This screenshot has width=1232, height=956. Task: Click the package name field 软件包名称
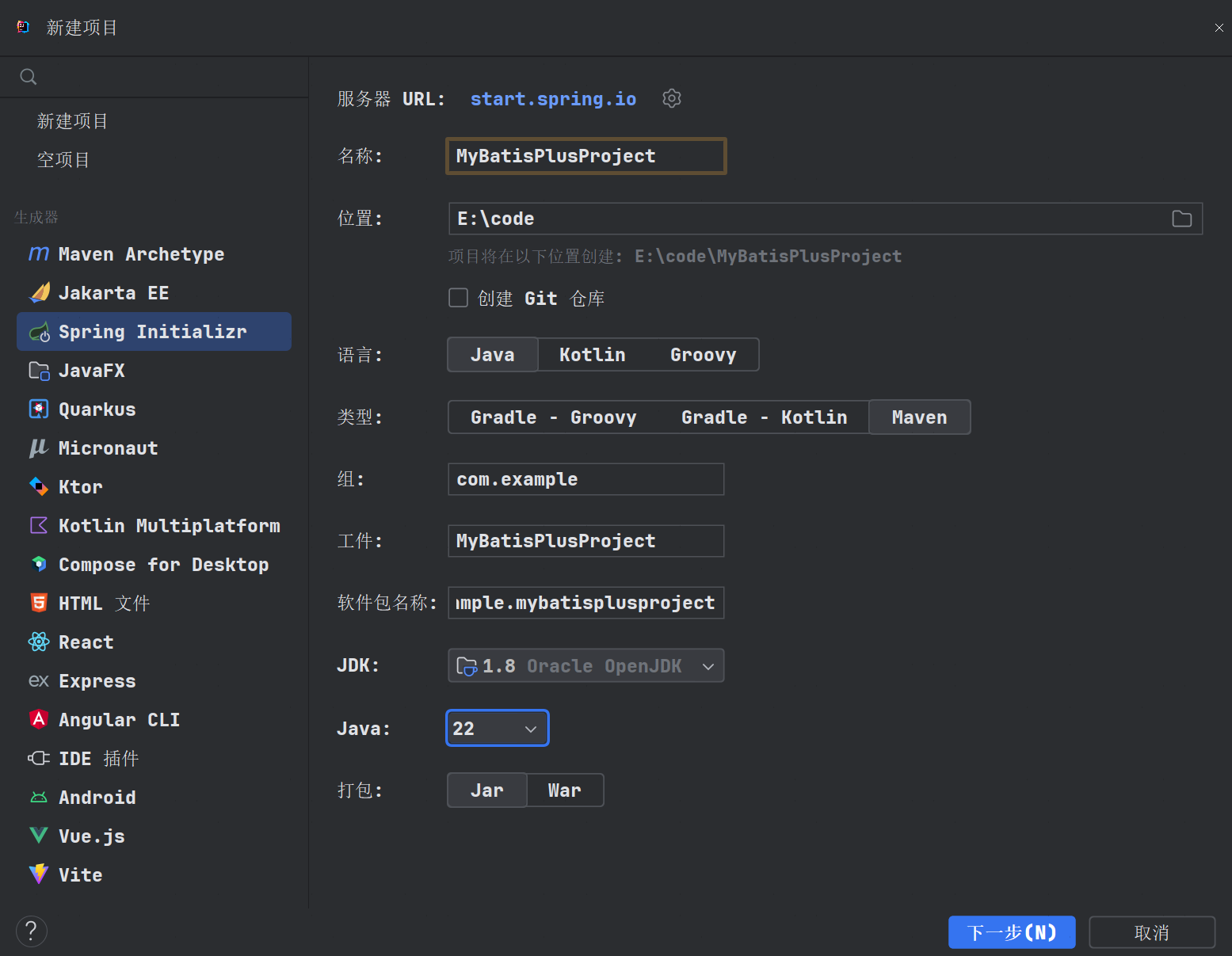[586, 603]
